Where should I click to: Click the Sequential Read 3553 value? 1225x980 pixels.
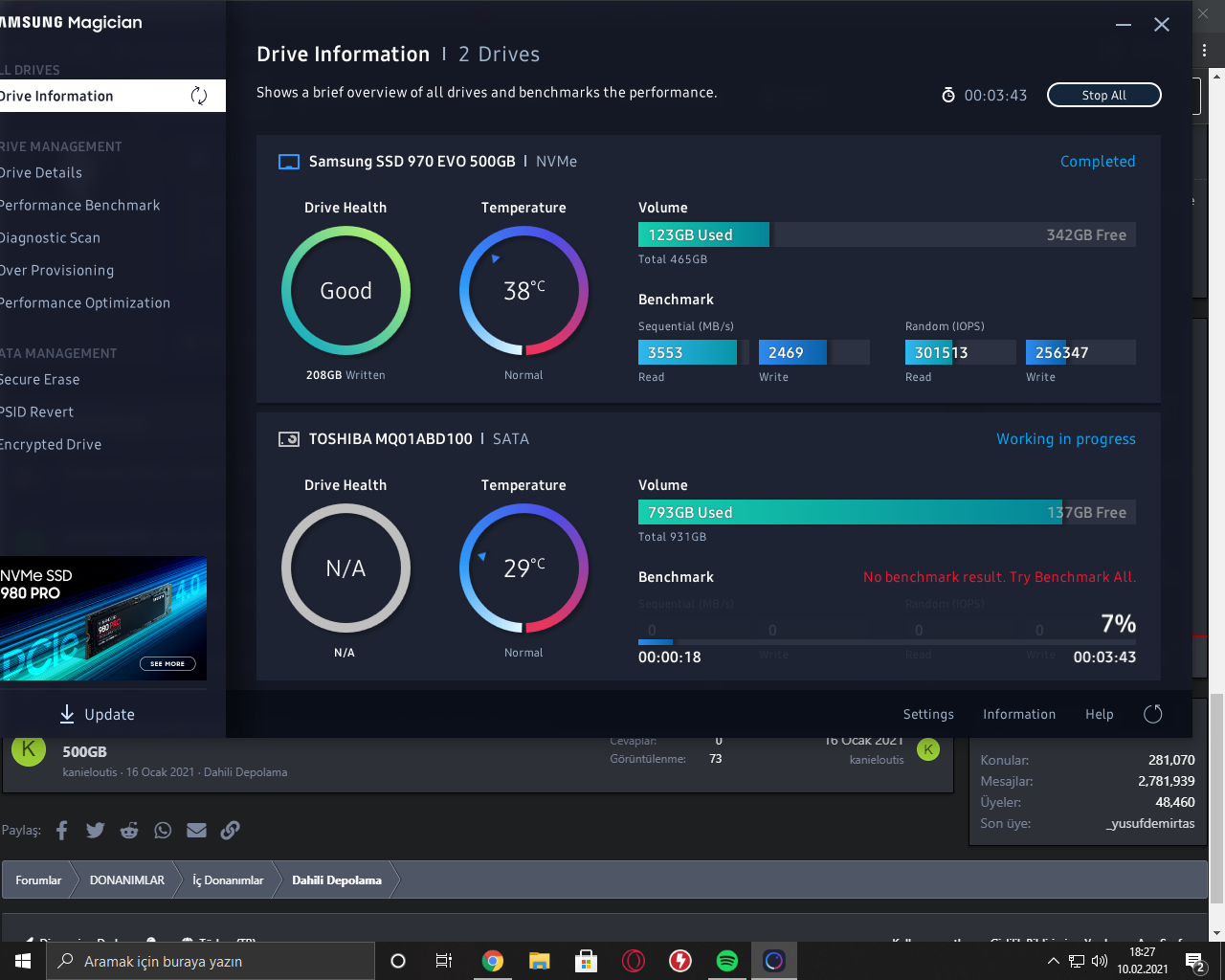665,352
